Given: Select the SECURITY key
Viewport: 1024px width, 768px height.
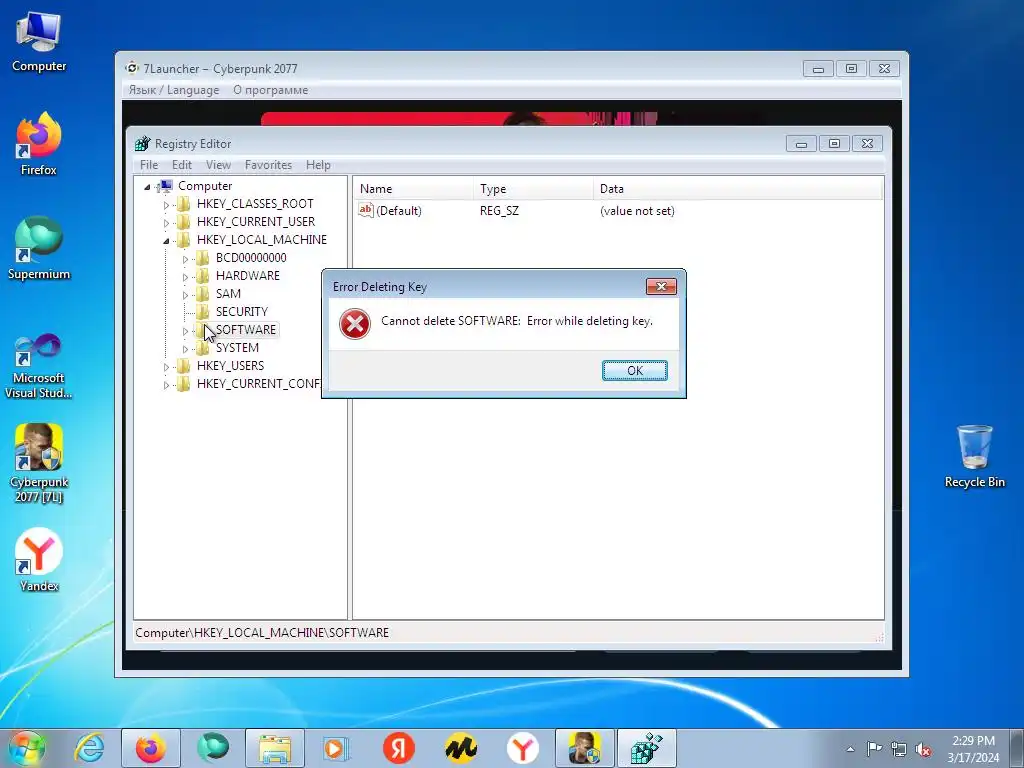Looking at the screenshot, I should pos(242,312).
